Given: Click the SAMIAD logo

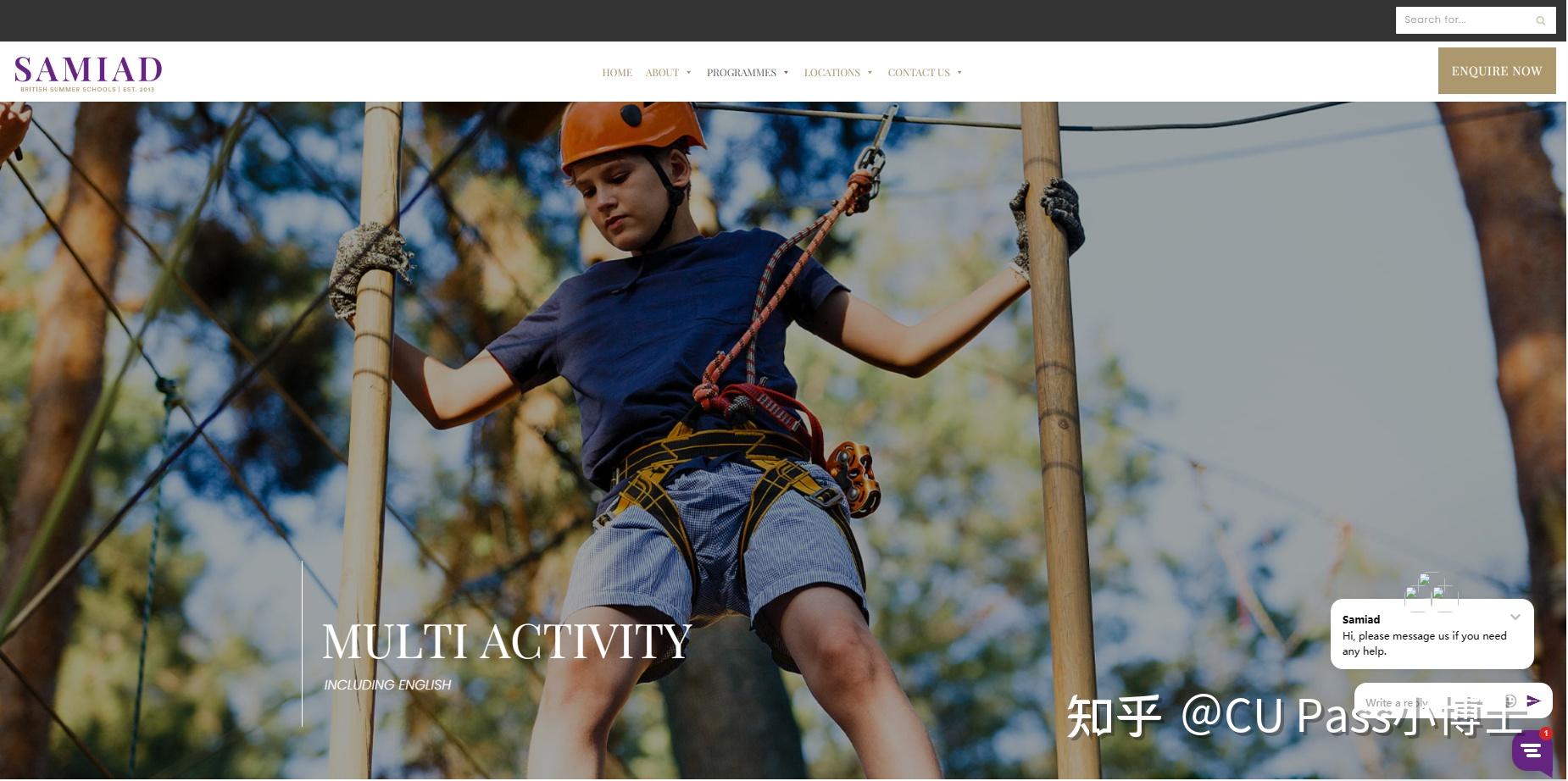Looking at the screenshot, I should (x=88, y=74).
